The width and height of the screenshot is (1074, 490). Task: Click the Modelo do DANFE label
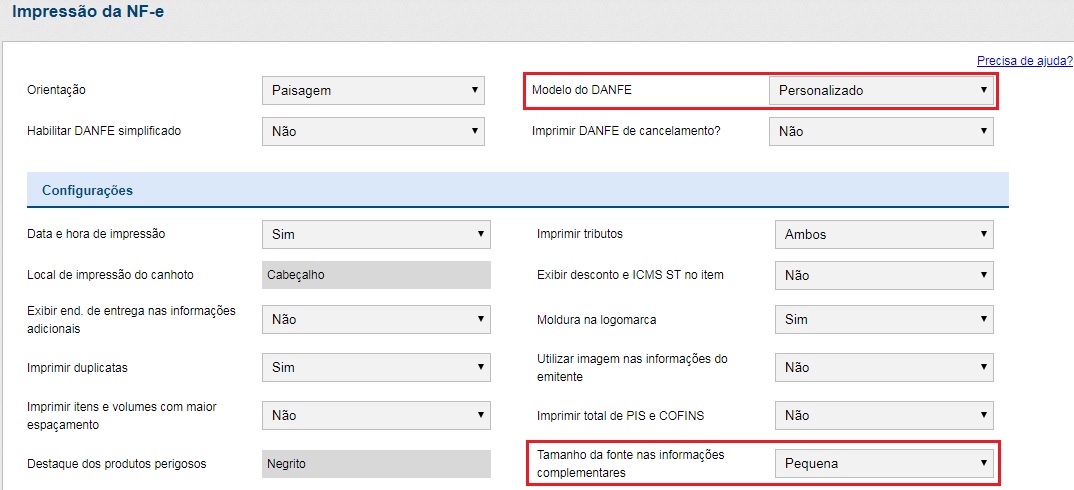click(x=581, y=90)
